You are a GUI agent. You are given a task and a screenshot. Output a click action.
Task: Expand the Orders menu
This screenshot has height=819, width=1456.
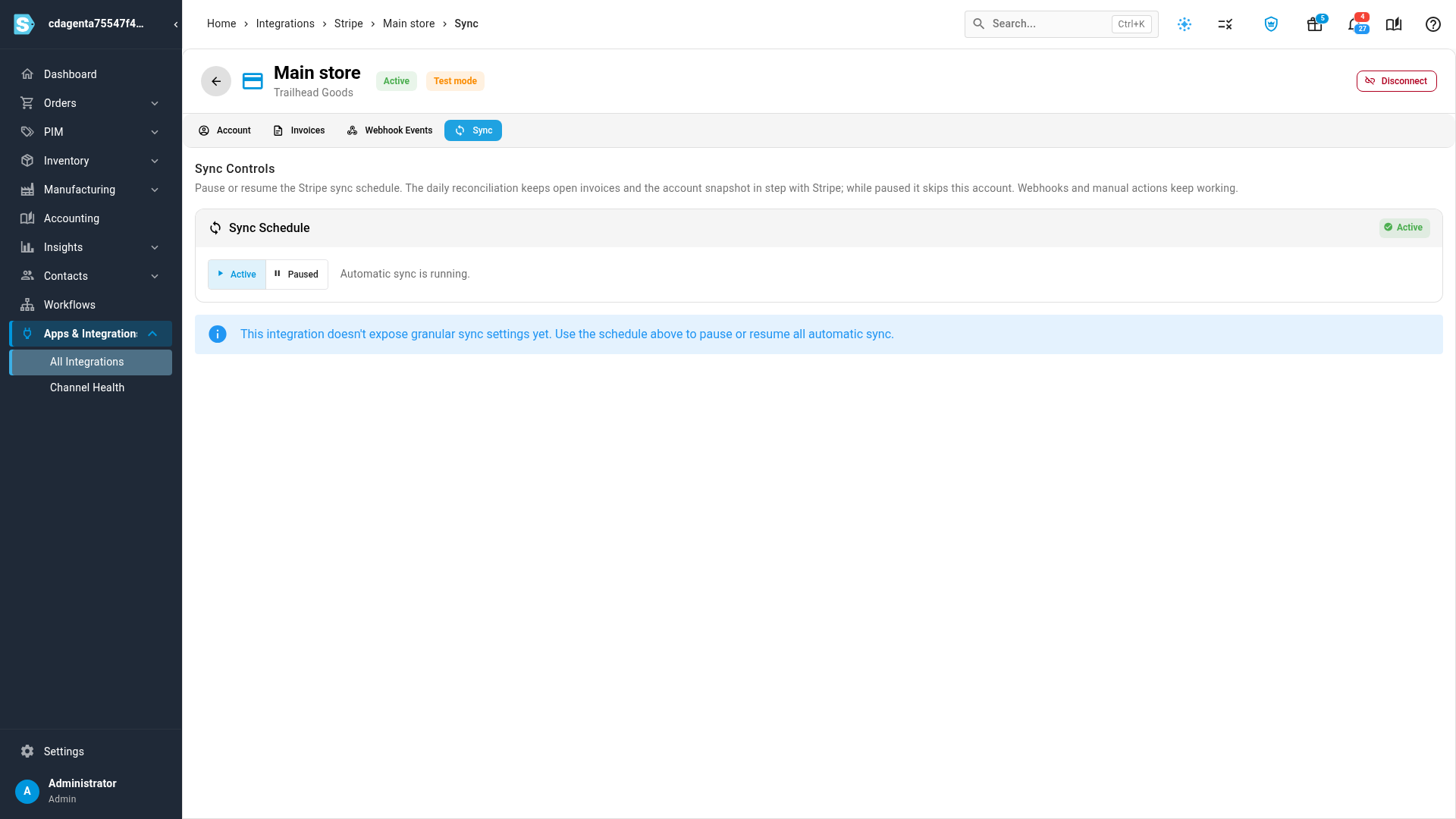click(91, 103)
